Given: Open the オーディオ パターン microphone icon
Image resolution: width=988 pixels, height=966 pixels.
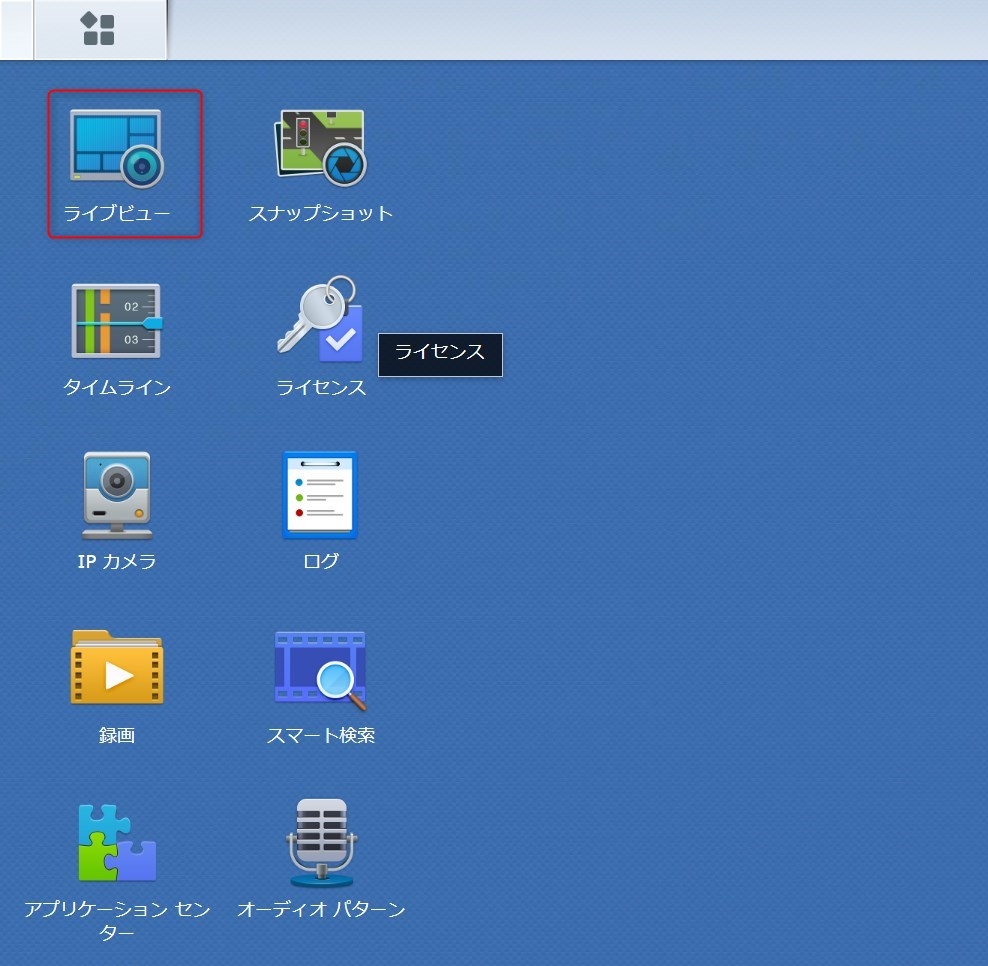Looking at the screenshot, I should click(x=320, y=842).
